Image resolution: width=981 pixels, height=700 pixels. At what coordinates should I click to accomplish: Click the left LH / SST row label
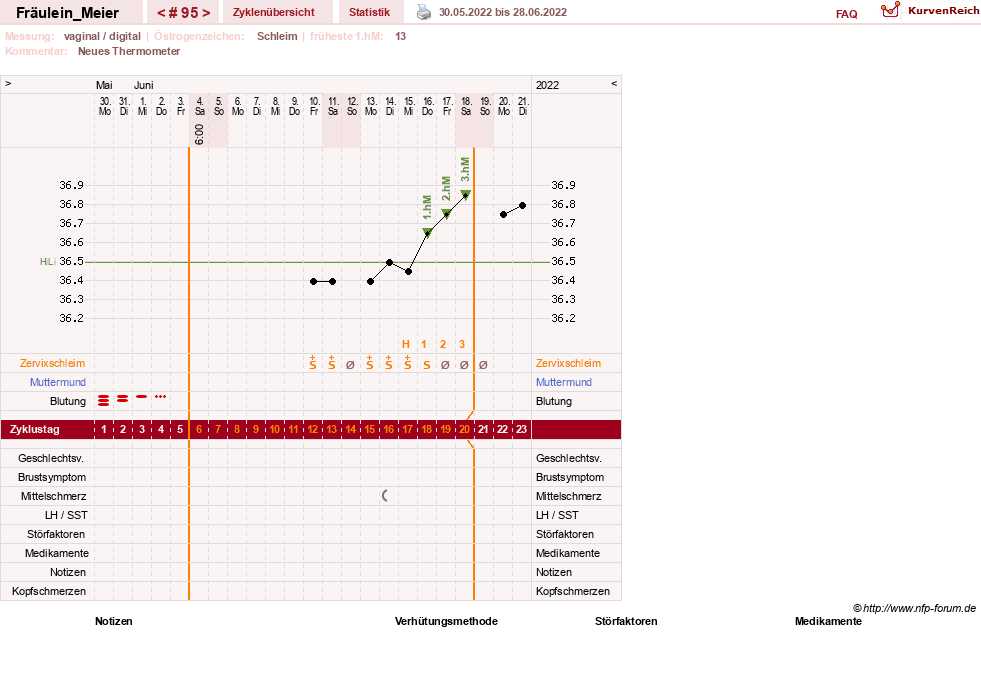click(66, 515)
